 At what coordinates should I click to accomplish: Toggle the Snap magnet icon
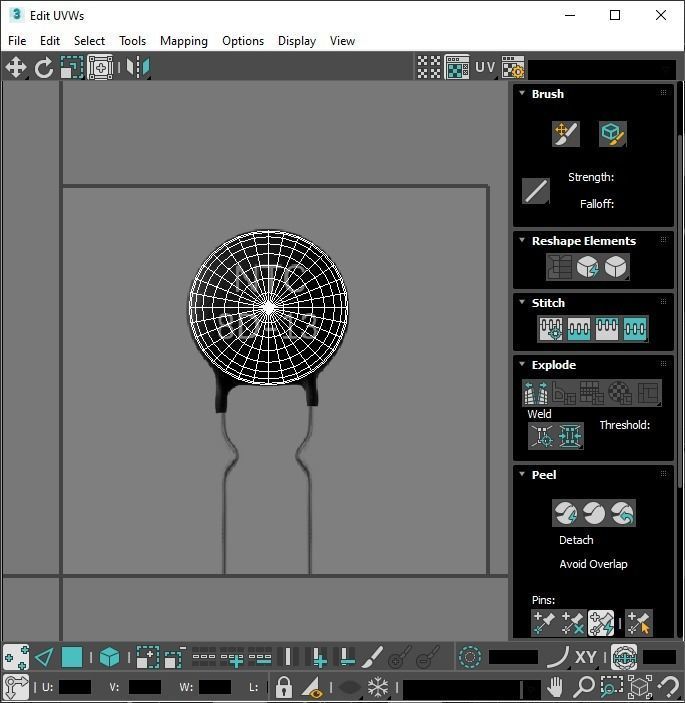point(669,686)
